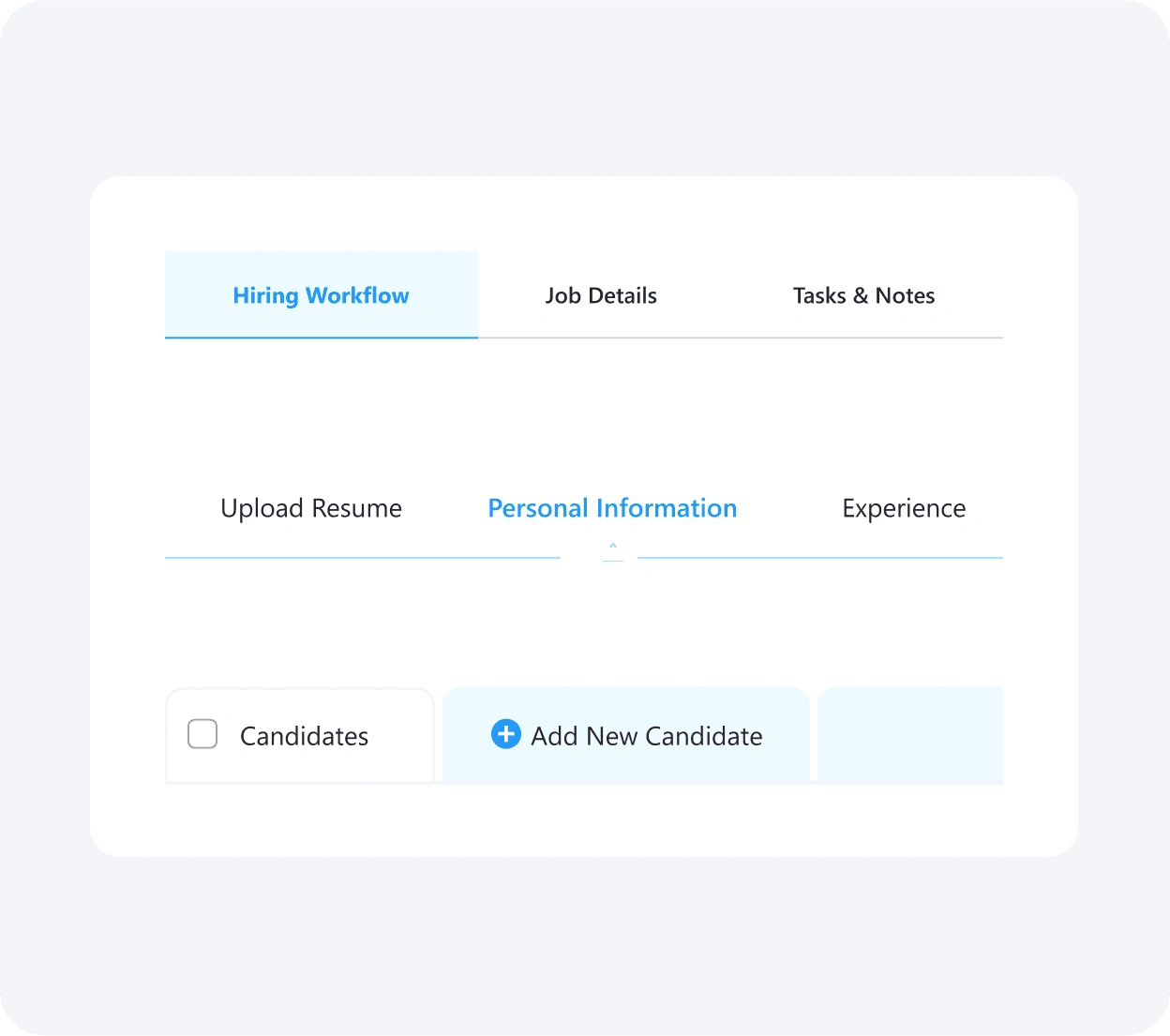Click the blue plus circle icon
This screenshot has width=1170, height=1036.
coord(505,734)
